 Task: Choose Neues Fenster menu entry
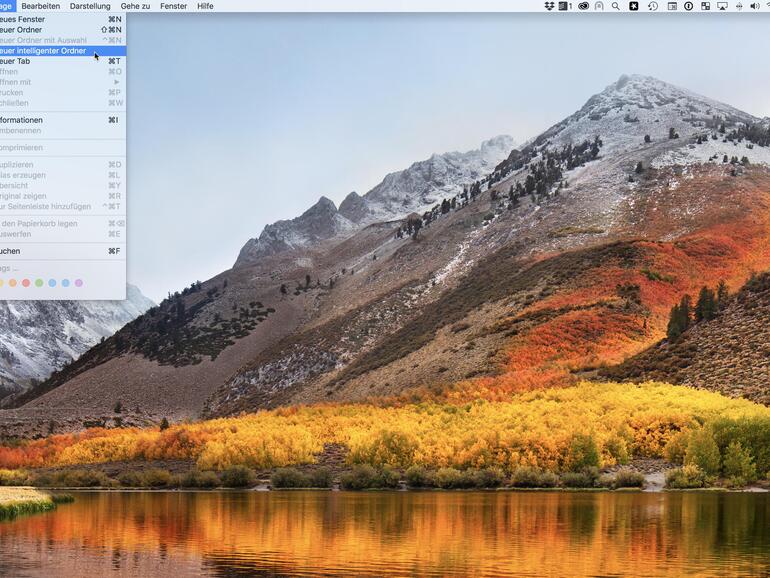[63, 19]
